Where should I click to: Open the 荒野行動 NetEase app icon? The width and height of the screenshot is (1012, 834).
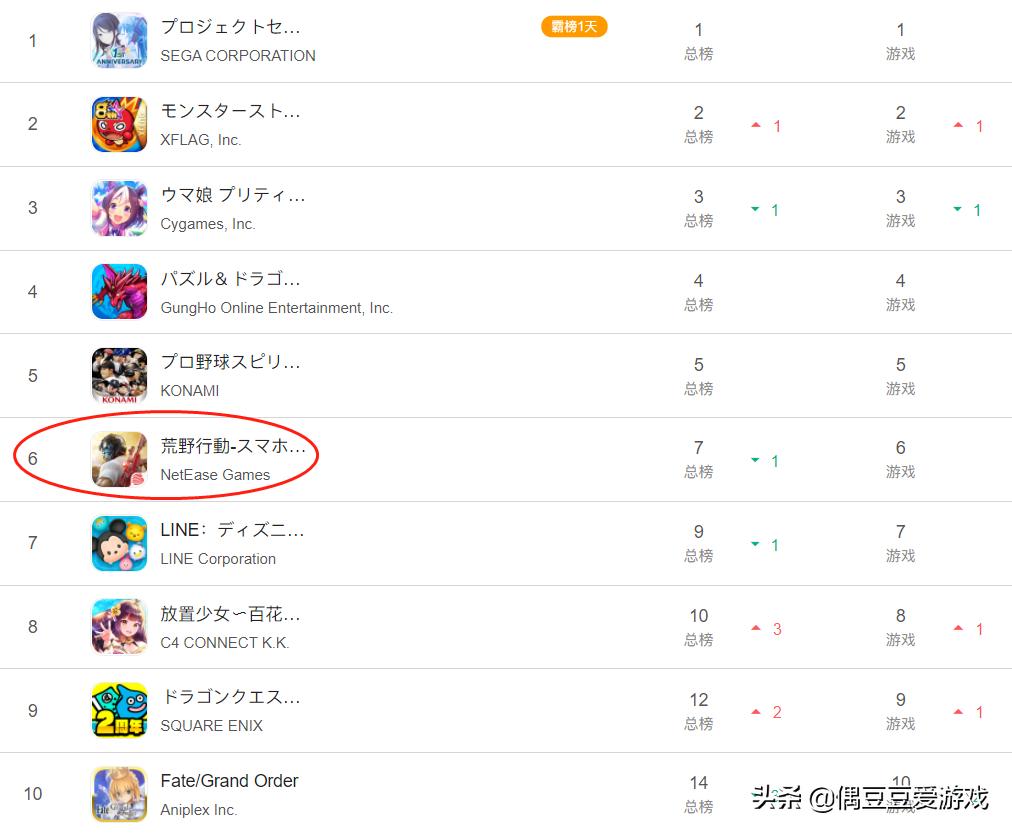(x=119, y=459)
